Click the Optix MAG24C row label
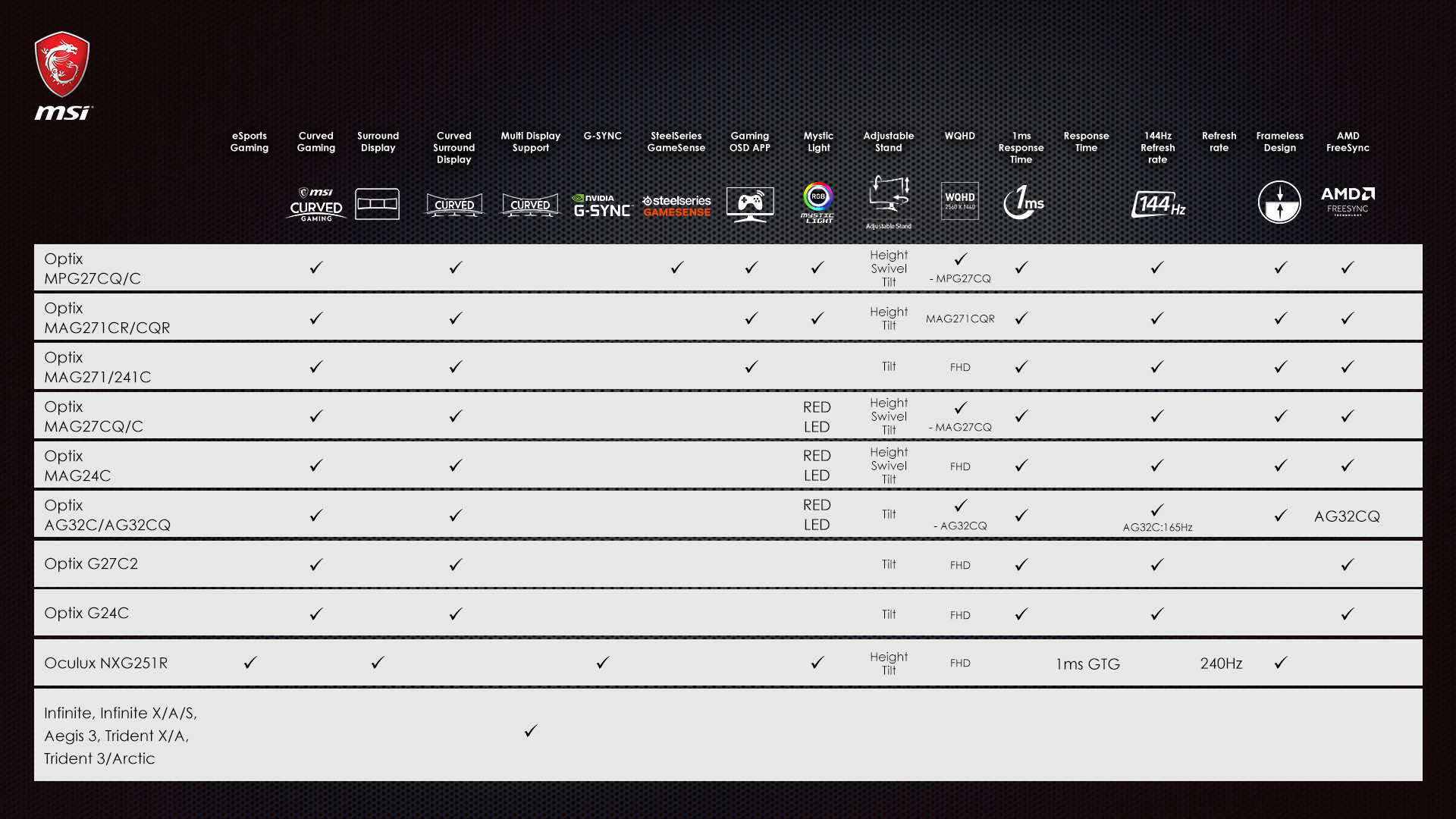The width and height of the screenshot is (1456, 819). (x=77, y=466)
